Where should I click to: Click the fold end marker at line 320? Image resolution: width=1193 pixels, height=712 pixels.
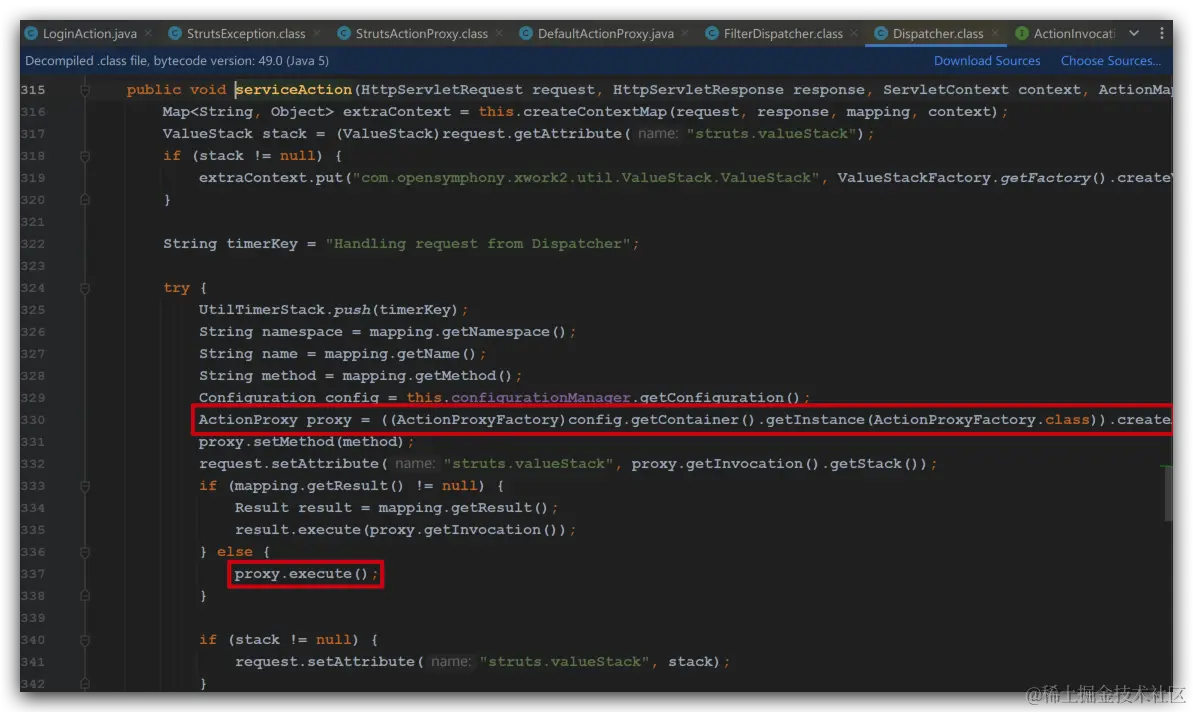84,200
